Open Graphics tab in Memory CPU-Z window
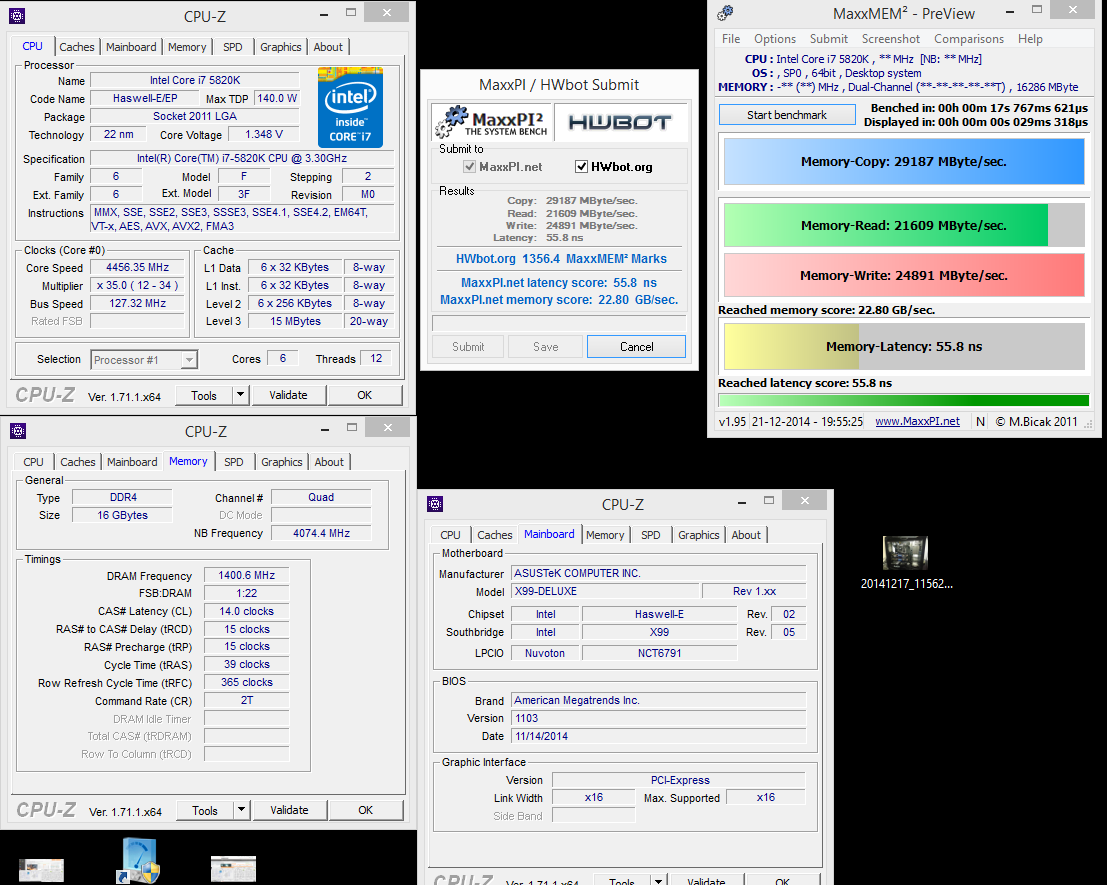The image size is (1107, 885). point(282,462)
